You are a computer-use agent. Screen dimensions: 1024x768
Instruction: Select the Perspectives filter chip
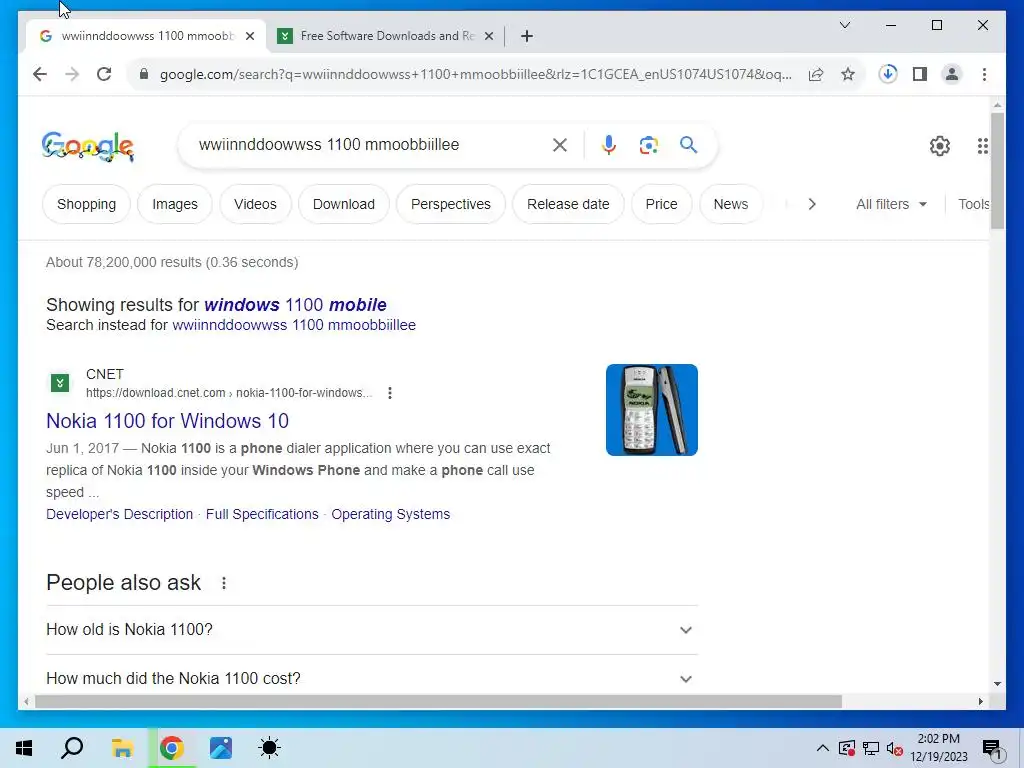451,204
